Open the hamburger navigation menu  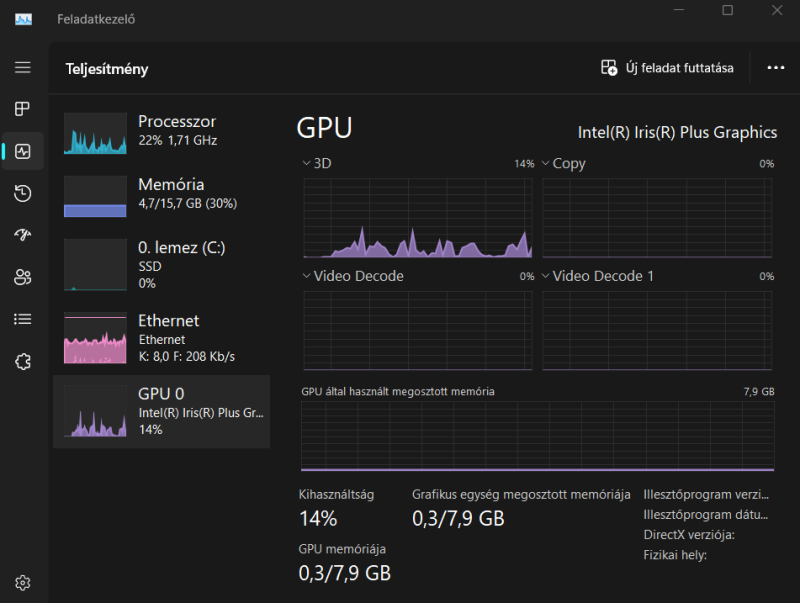pos(22,67)
